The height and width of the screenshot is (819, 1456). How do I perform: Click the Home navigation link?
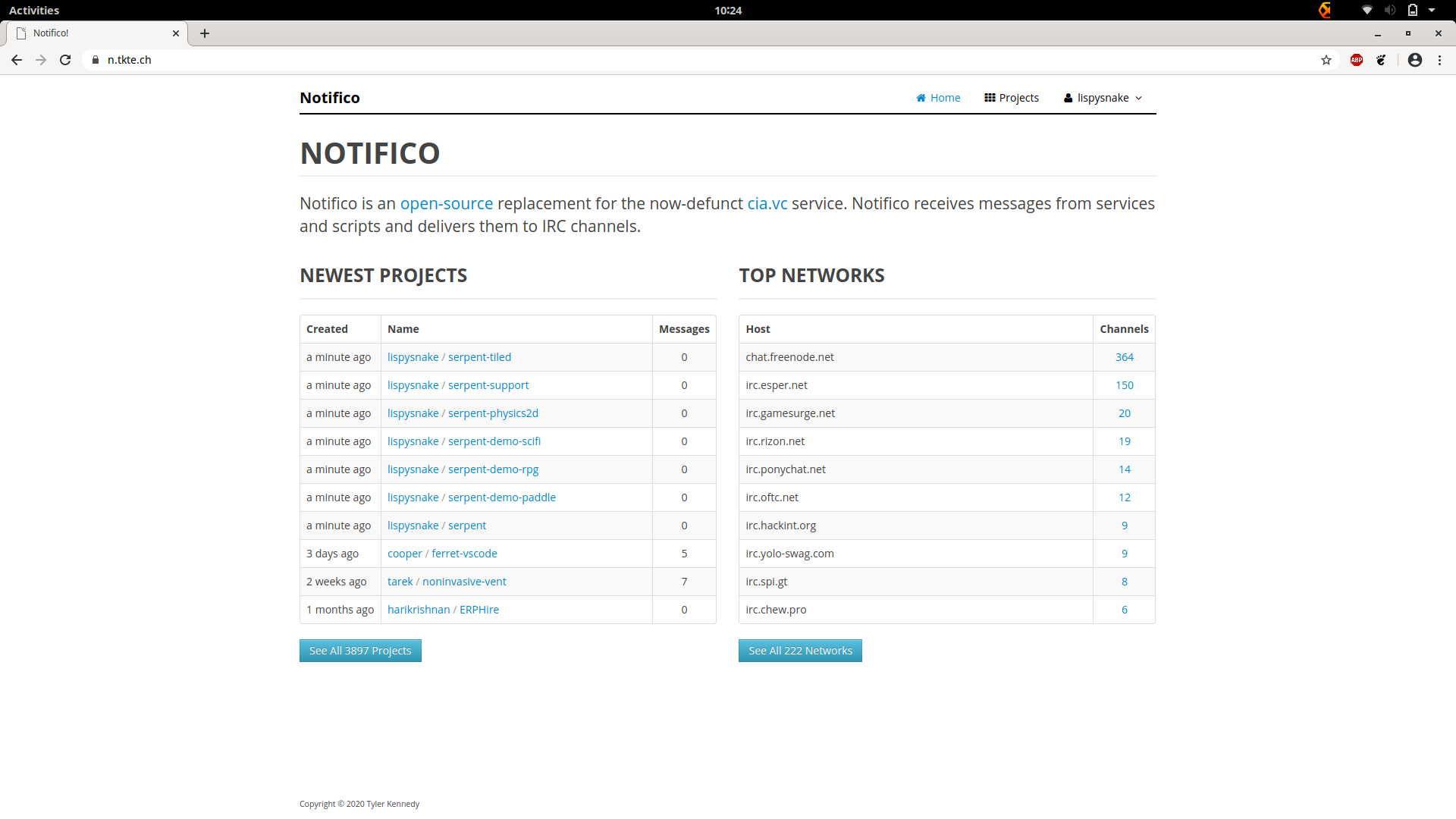pyautogui.click(x=938, y=98)
